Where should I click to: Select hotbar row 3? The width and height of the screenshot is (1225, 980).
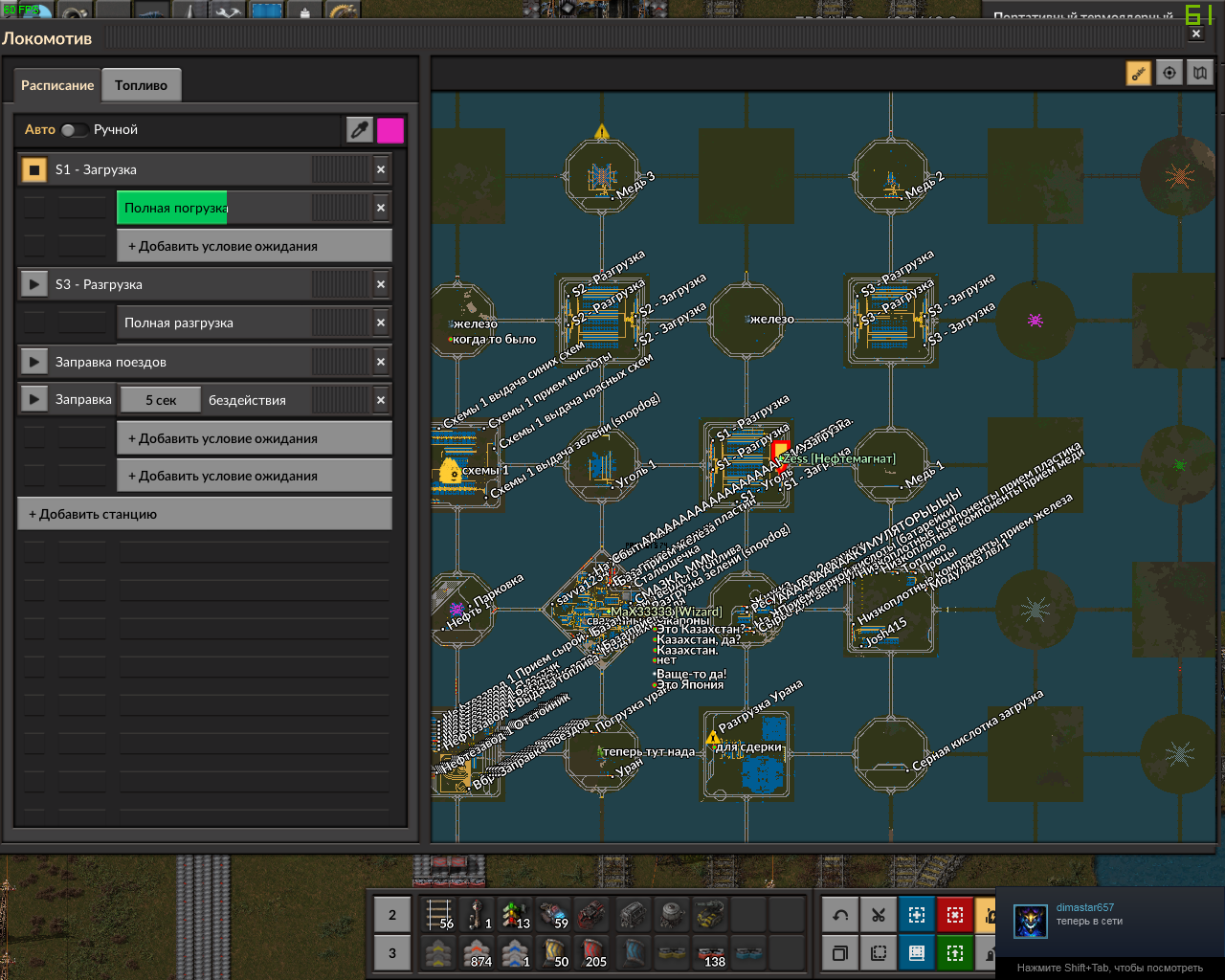pos(392,953)
